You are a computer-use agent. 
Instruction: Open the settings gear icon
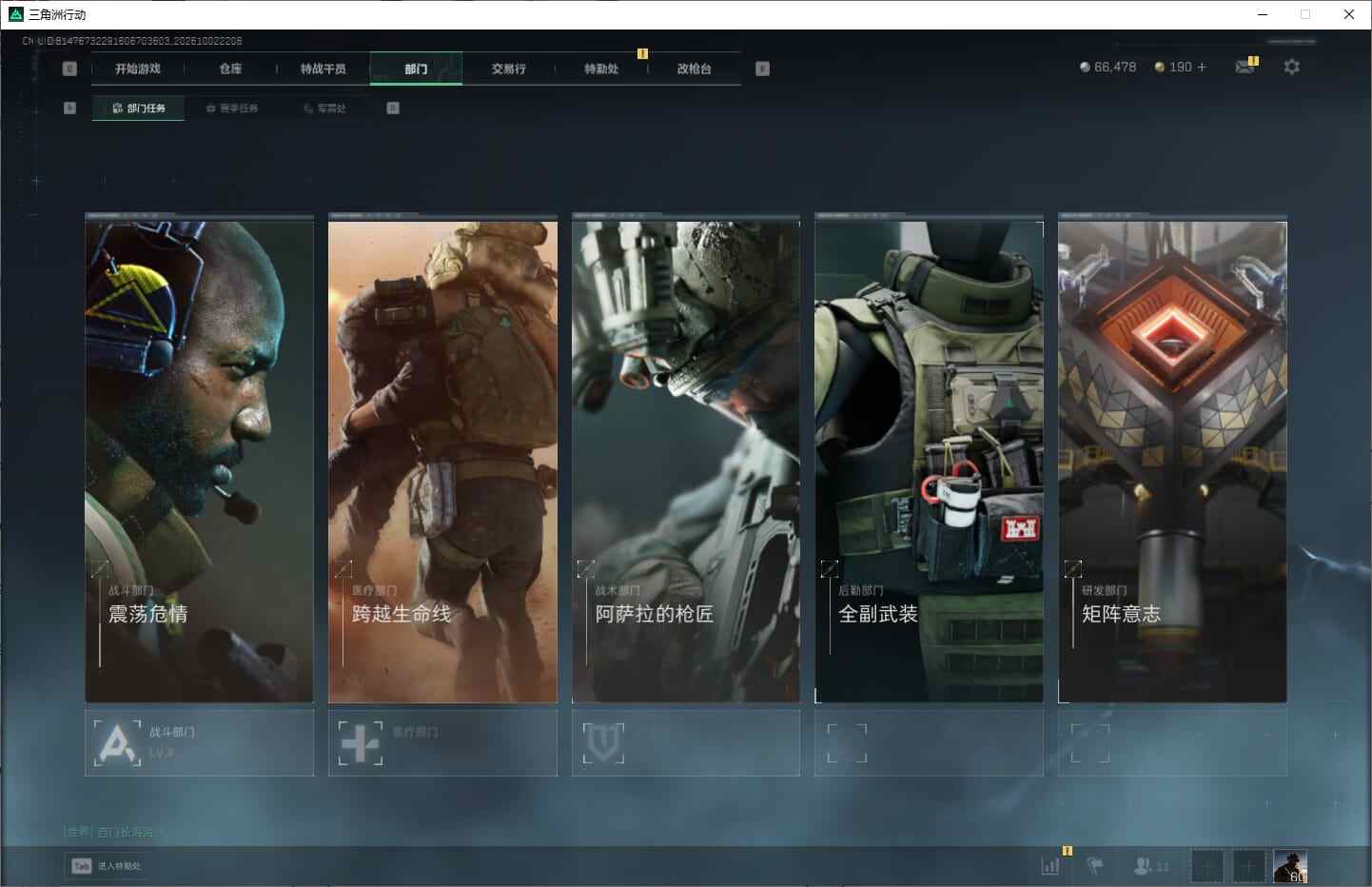pos(1291,67)
